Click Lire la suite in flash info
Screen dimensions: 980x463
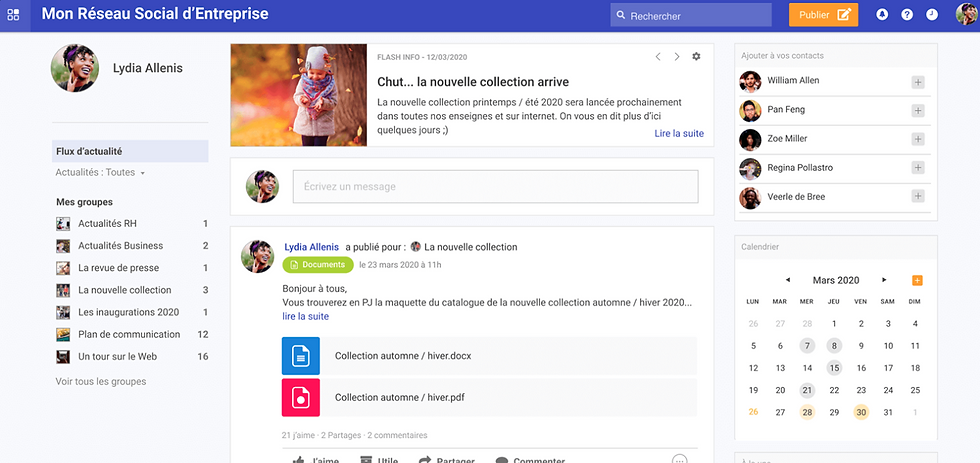(679, 133)
